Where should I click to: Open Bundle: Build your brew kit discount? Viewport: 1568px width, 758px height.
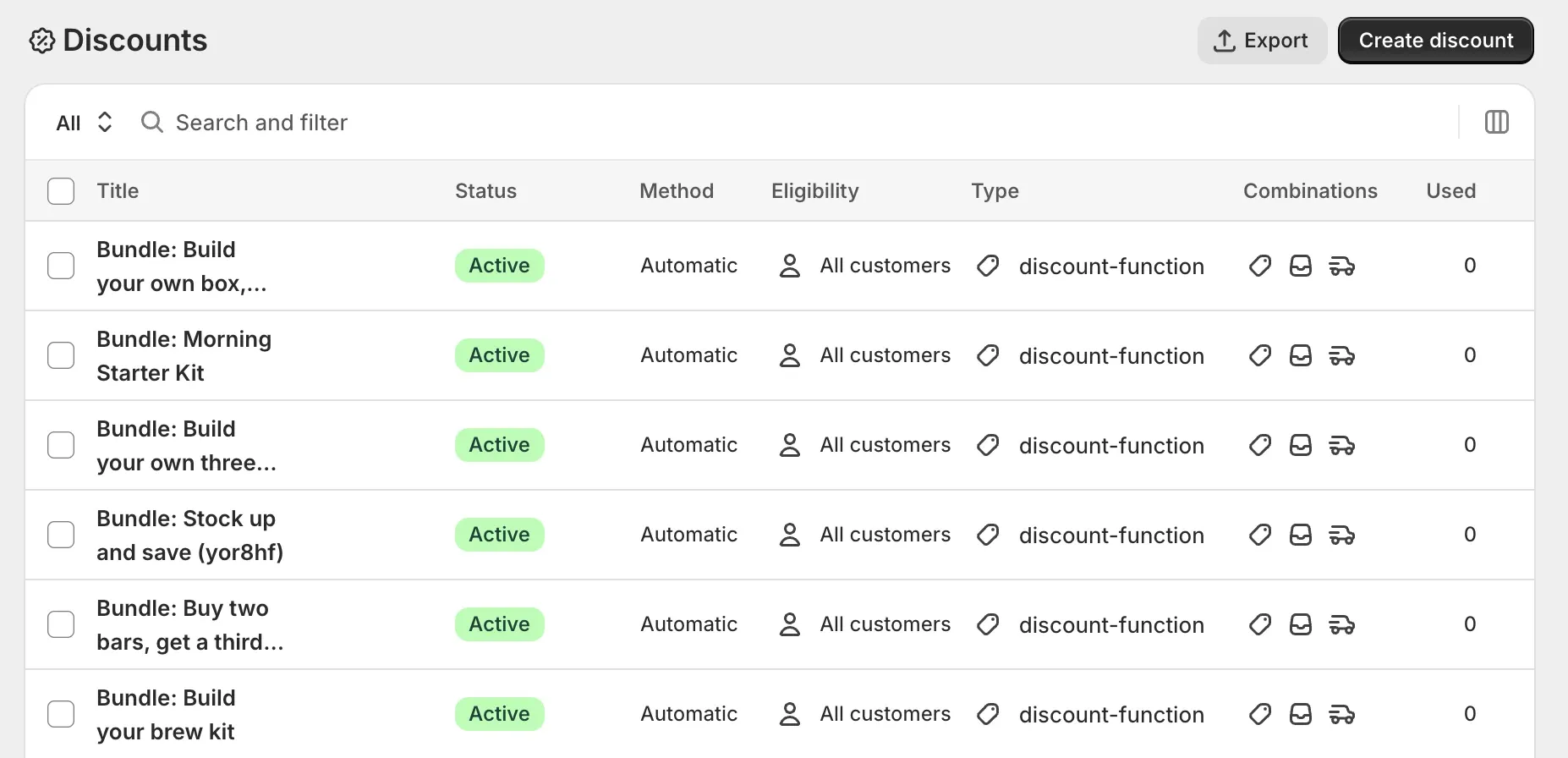(x=166, y=715)
